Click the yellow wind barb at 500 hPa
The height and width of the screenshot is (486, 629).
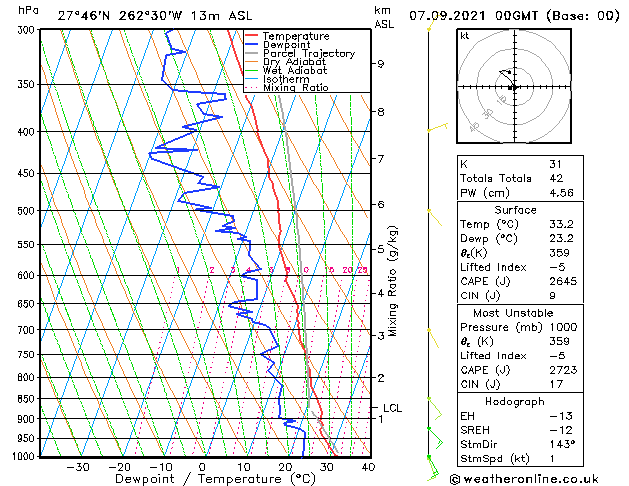(x=434, y=217)
